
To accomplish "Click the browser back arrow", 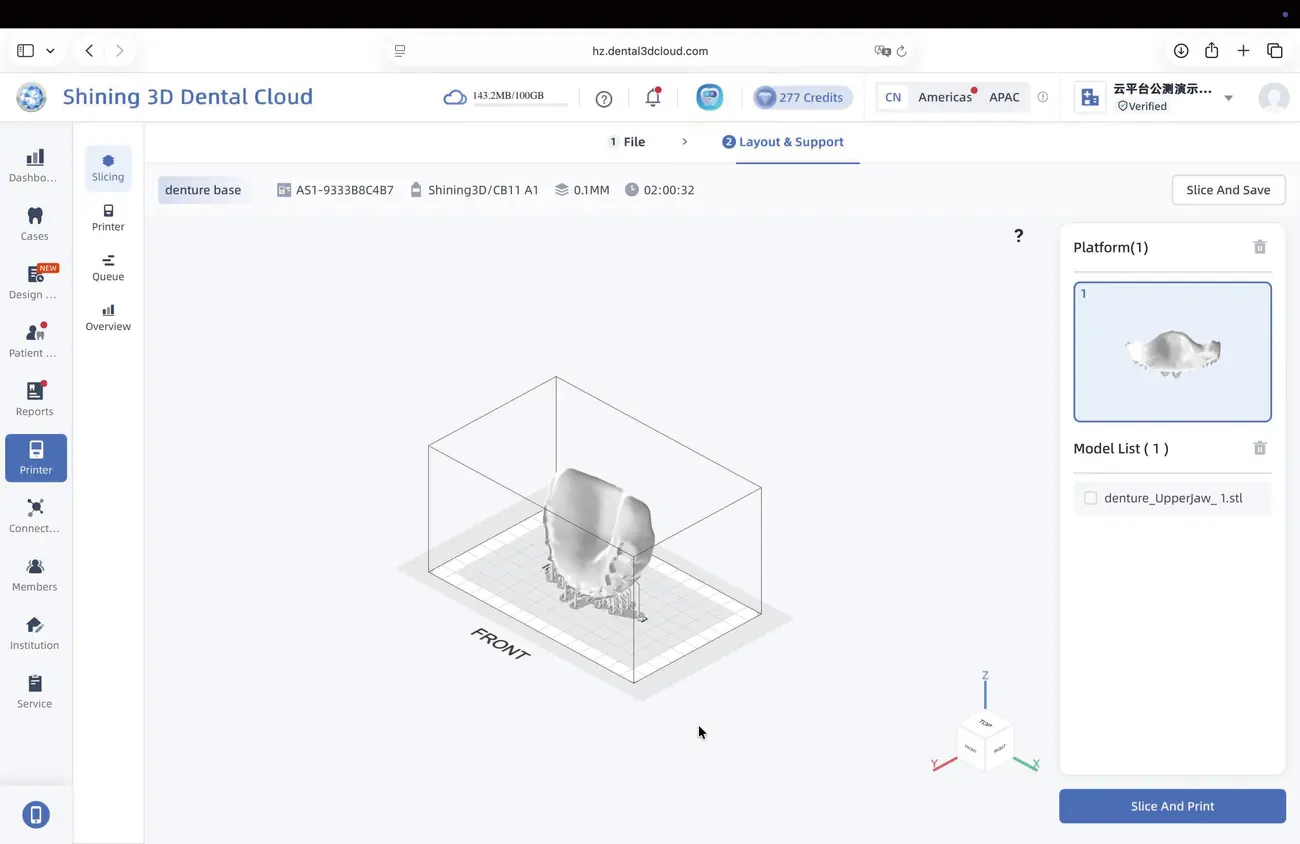I will [89, 51].
